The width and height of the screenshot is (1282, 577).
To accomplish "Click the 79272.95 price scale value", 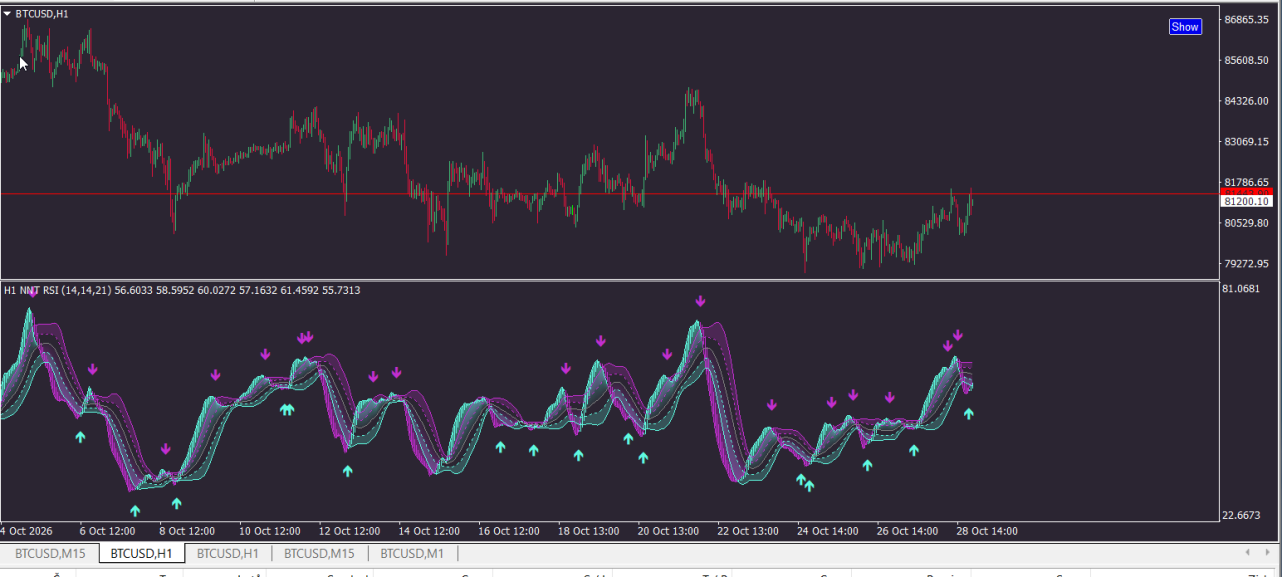I will [x=1246, y=264].
